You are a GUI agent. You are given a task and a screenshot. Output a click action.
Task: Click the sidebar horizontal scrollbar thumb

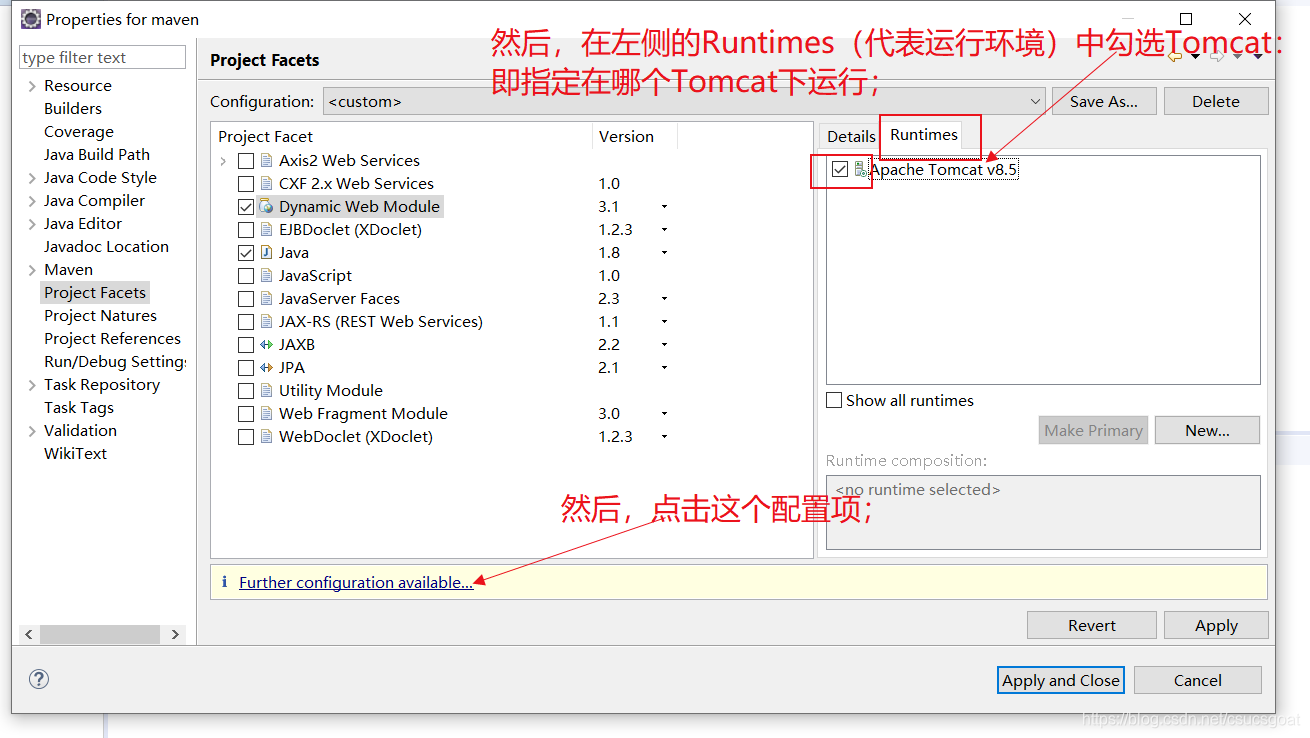(x=99, y=634)
